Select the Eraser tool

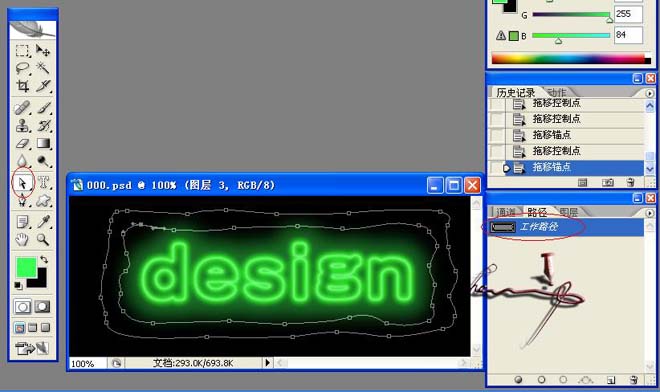coord(22,144)
